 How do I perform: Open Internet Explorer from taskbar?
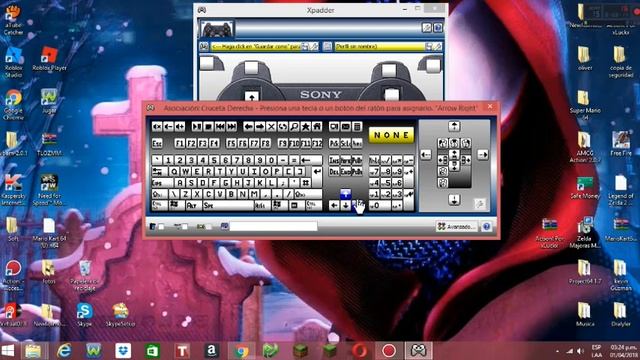click(64, 351)
